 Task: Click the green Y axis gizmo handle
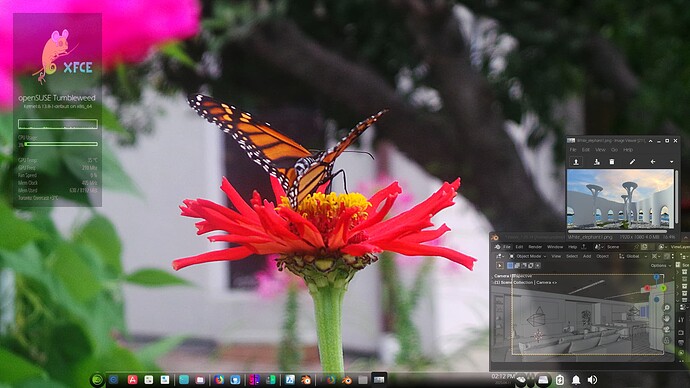pyautogui.click(x=663, y=288)
